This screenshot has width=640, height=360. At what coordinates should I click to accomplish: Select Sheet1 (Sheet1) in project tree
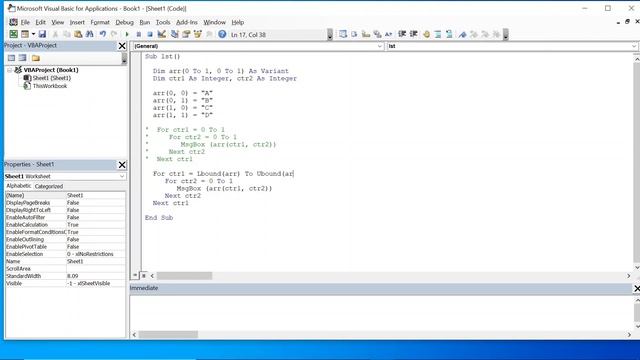[51, 78]
